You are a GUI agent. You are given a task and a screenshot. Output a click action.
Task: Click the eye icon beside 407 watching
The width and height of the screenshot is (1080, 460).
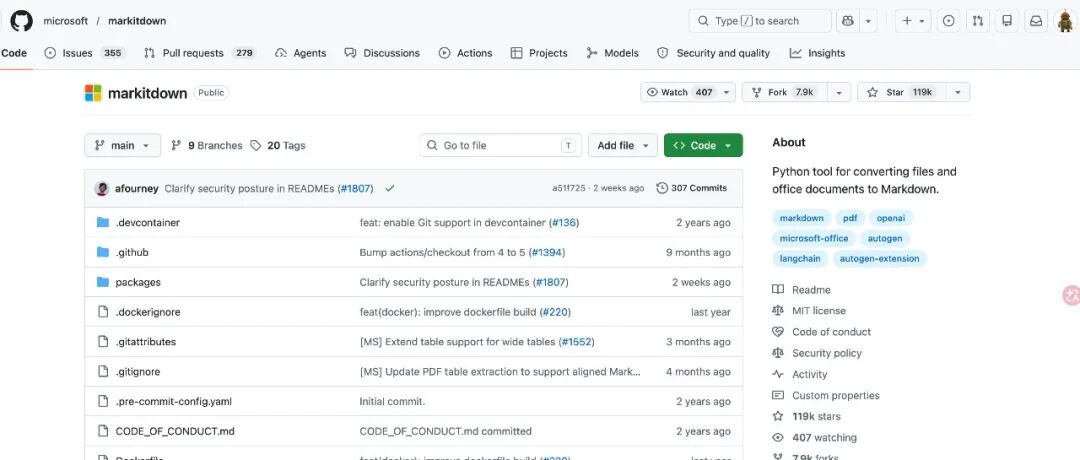778,437
